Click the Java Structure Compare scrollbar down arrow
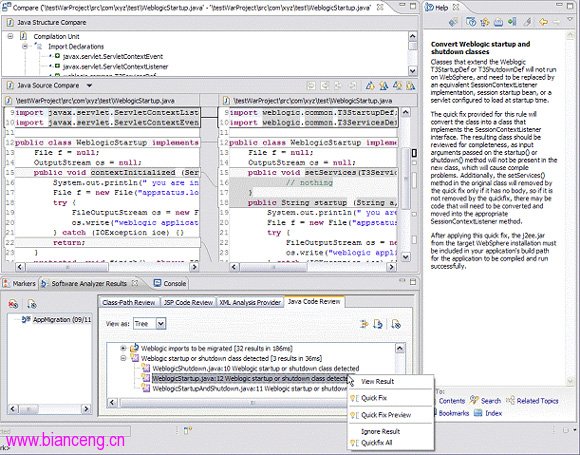The image size is (580, 455). 413,70
